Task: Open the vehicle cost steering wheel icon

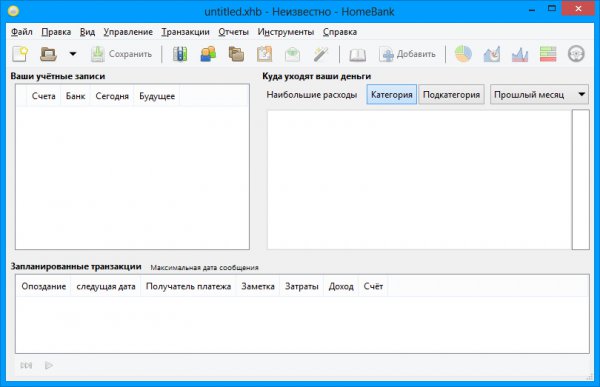Action: point(576,54)
